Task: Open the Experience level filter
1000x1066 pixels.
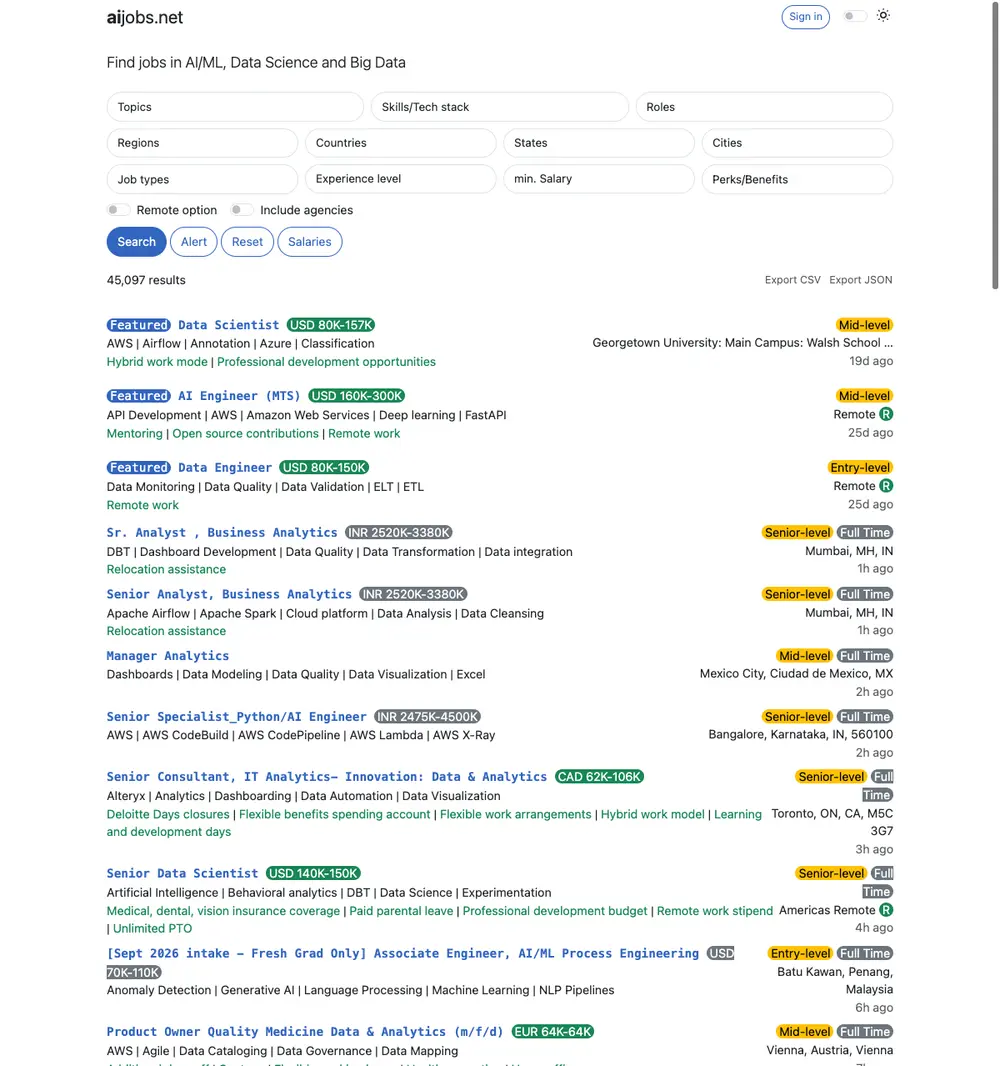Action: [400, 179]
